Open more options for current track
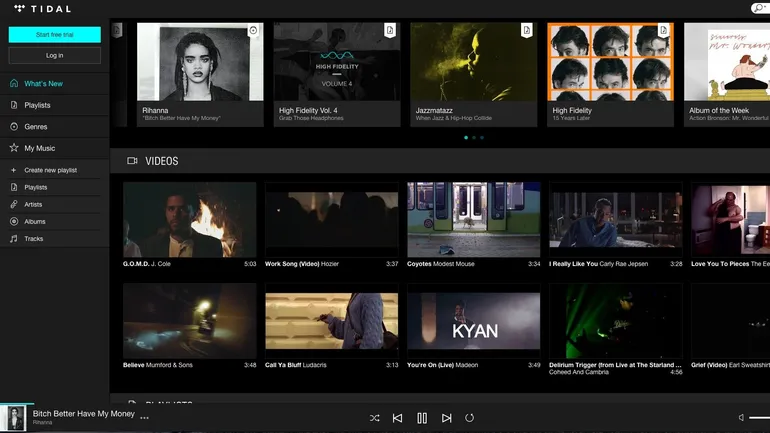The width and height of the screenshot is (770, 433). pyautogui.click(x=145, y=418)
